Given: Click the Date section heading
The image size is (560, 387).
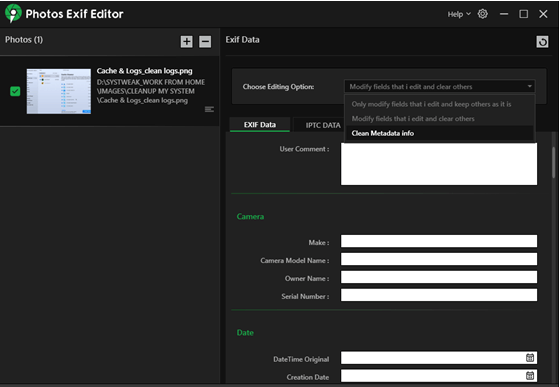Looking at the screenshot, I should click(245, 333).
